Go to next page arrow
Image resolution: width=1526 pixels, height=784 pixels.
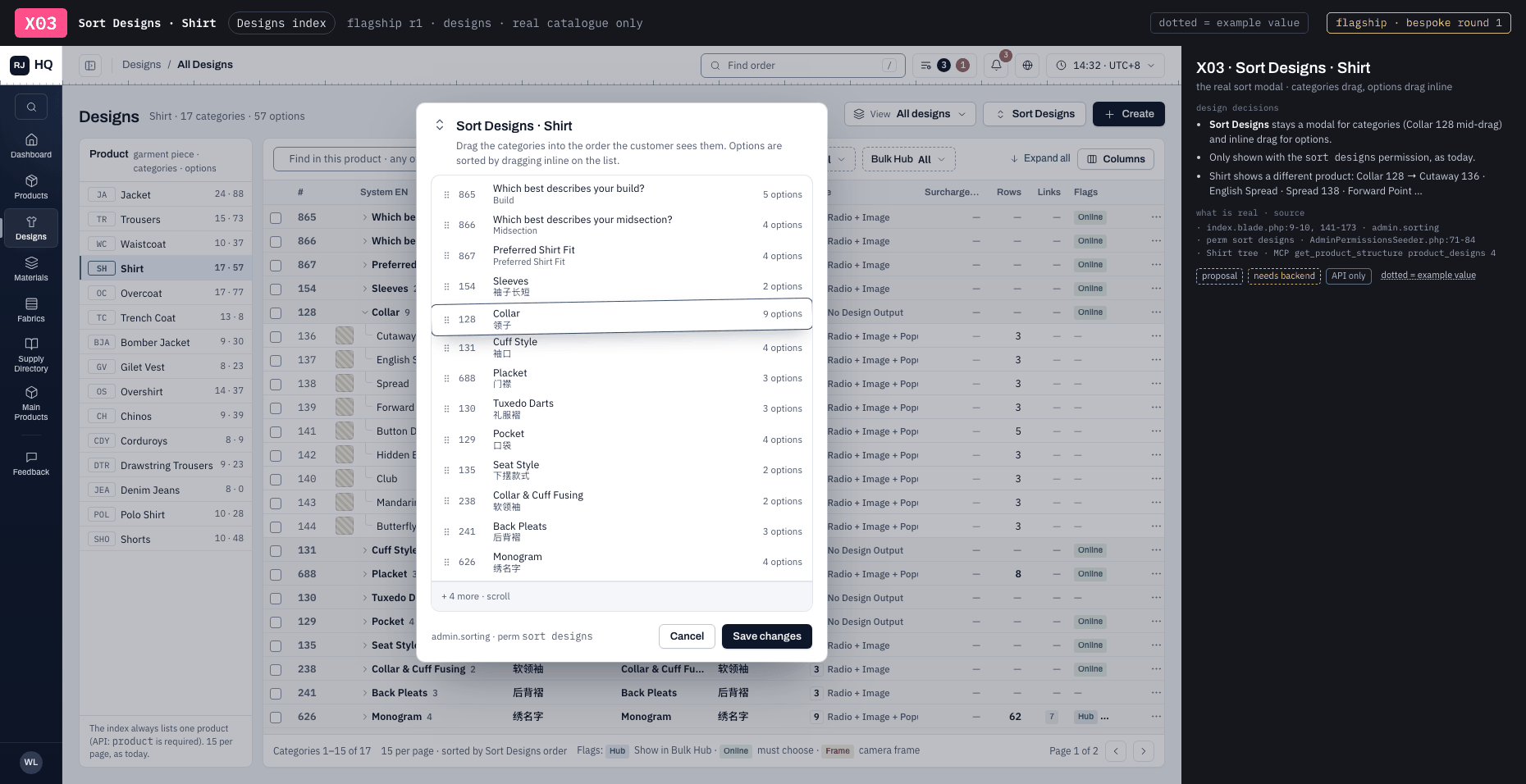(x=1143, y=751)
